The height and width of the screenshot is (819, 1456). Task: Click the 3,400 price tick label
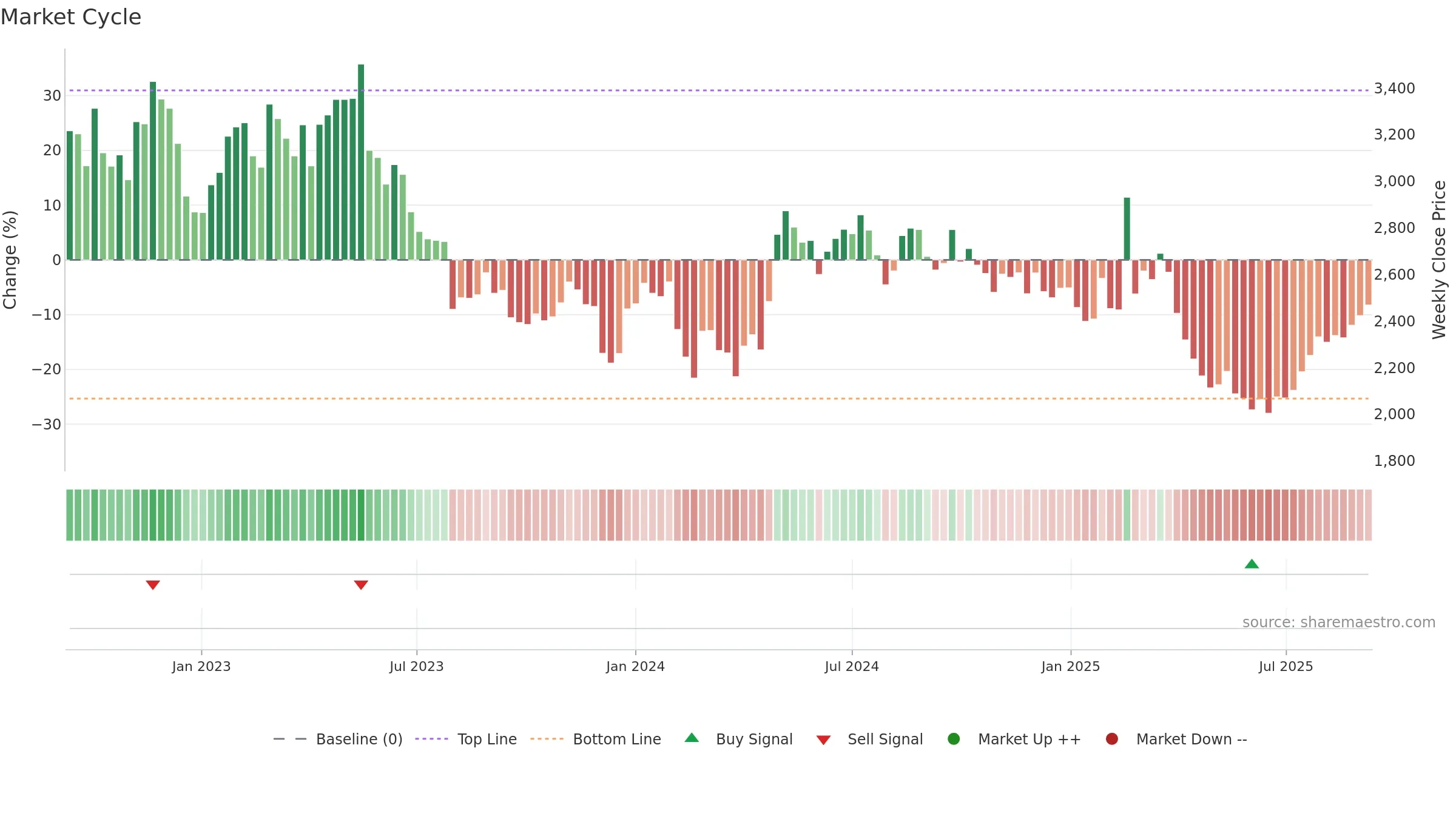tap(1394, 88)
